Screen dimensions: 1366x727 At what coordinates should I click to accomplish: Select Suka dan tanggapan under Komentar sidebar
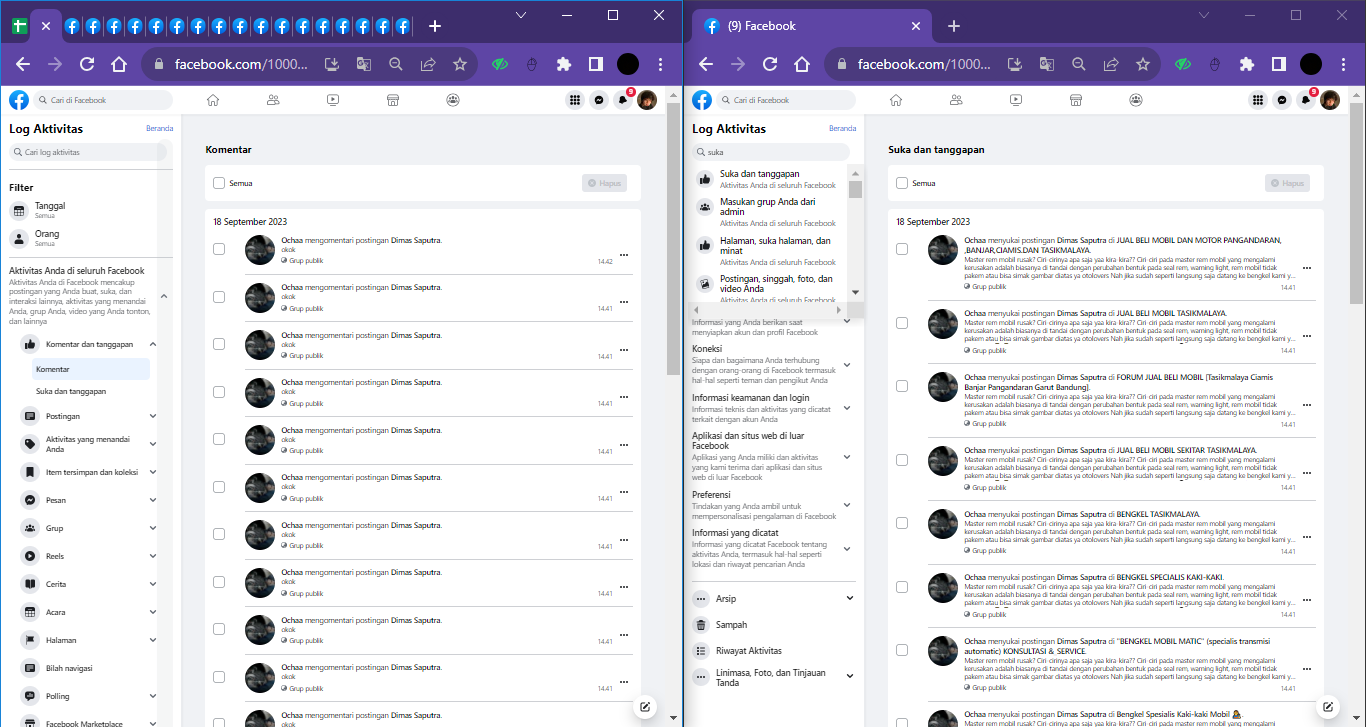[91, 391]
